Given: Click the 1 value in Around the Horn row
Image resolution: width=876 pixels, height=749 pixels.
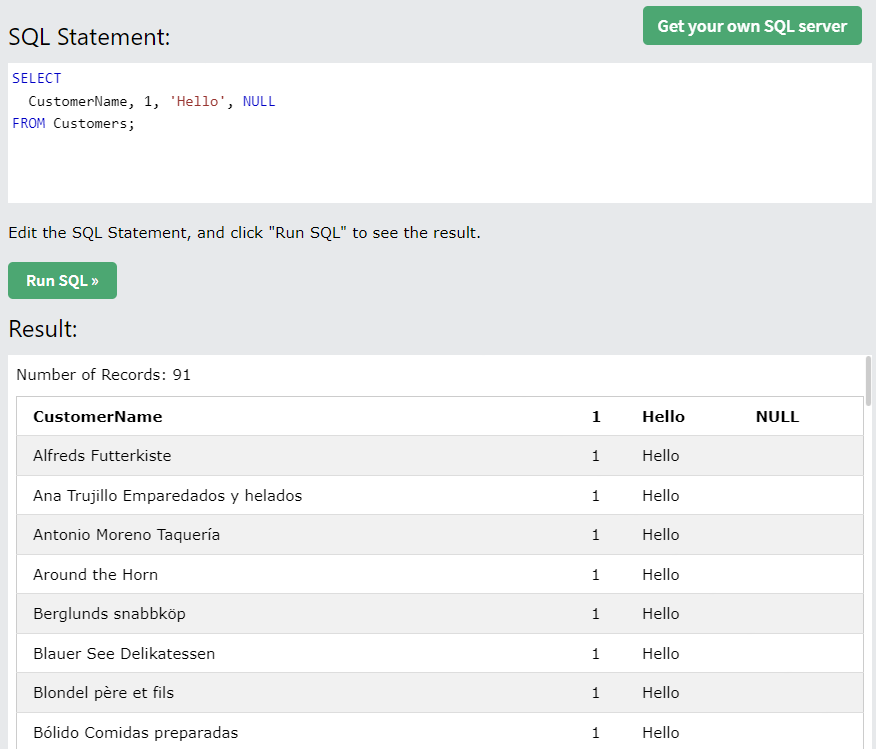Looking at the screenshot, I should tap(596, 575).
